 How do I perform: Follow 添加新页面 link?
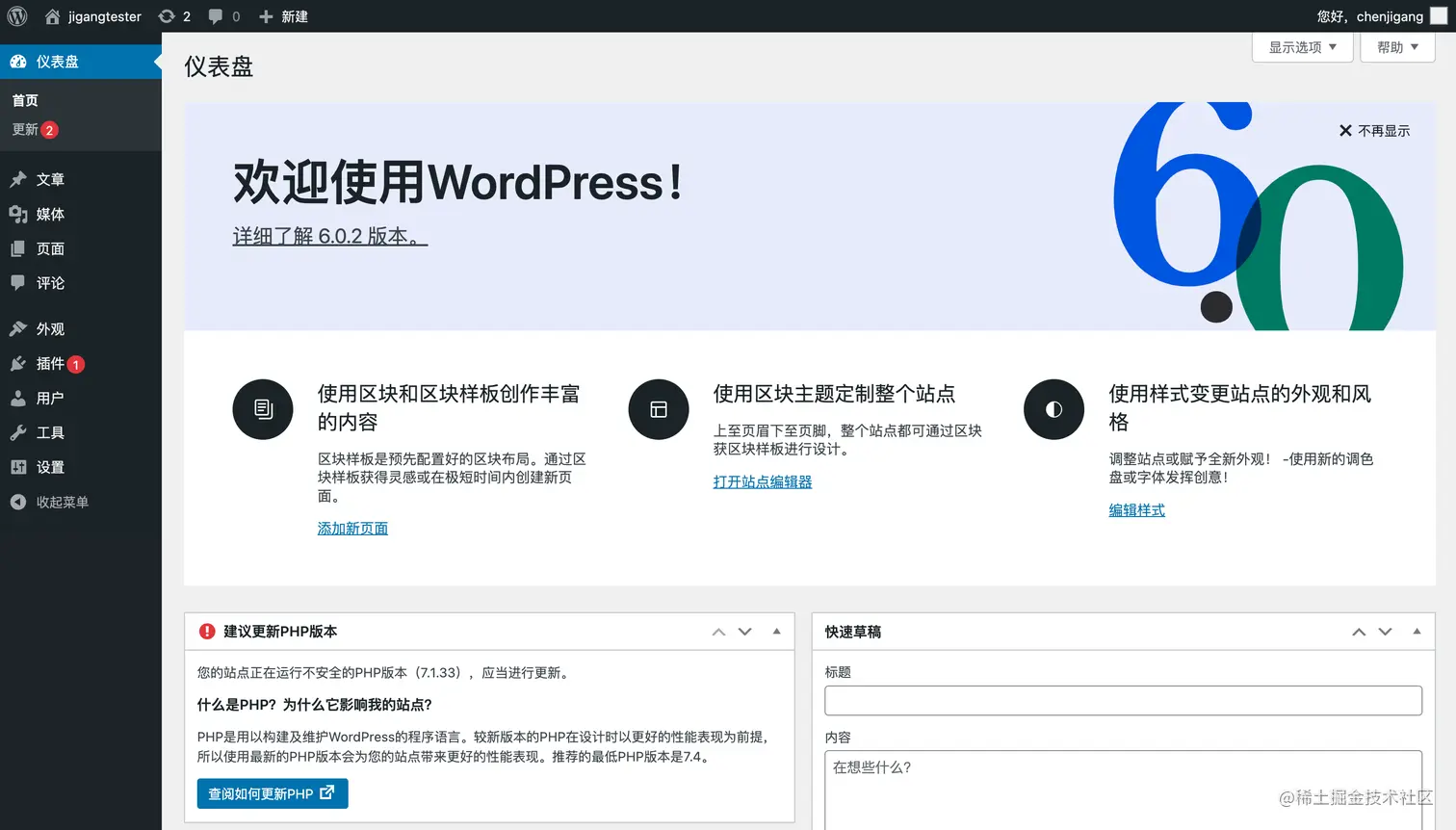pos(352,529)
